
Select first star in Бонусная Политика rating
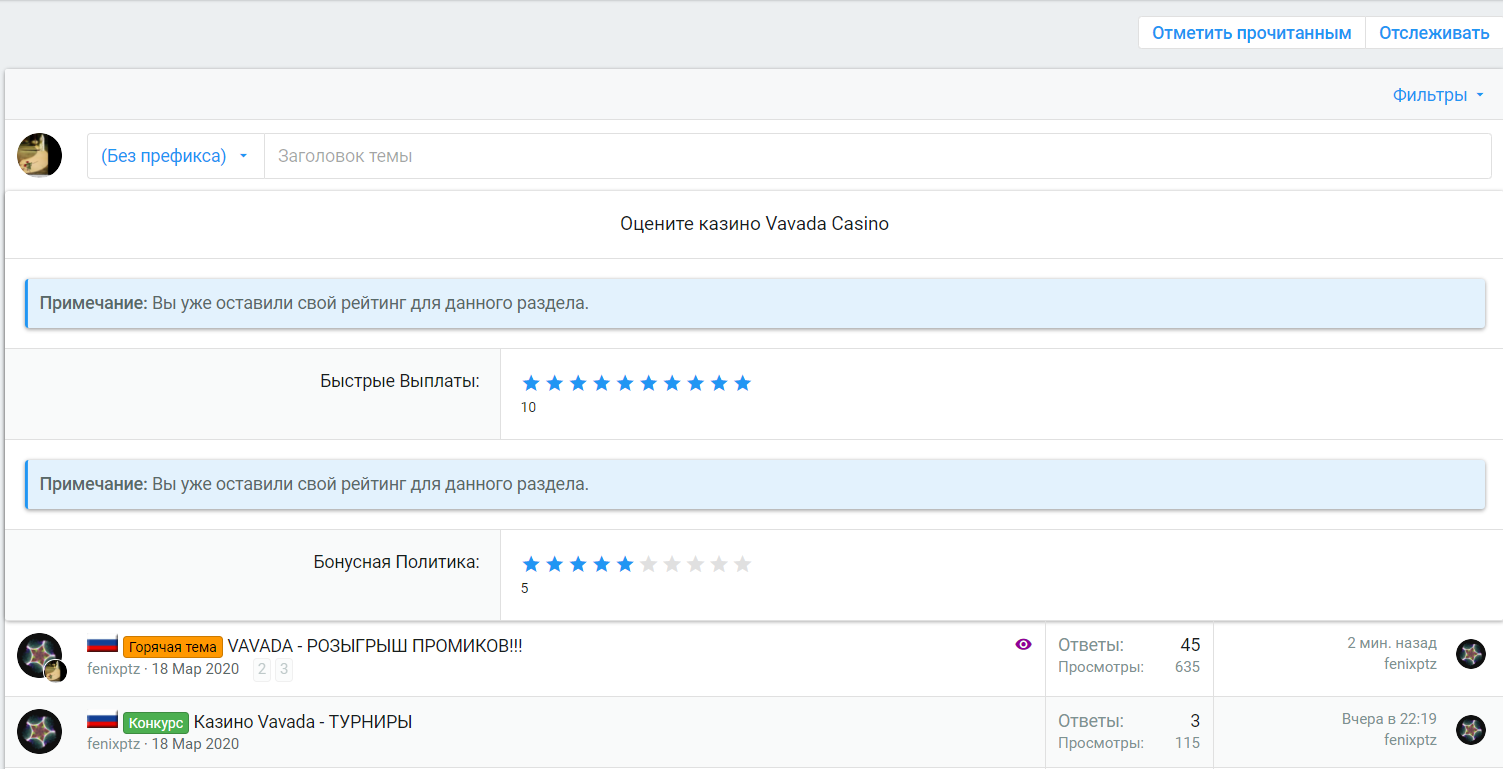[531, 564]
